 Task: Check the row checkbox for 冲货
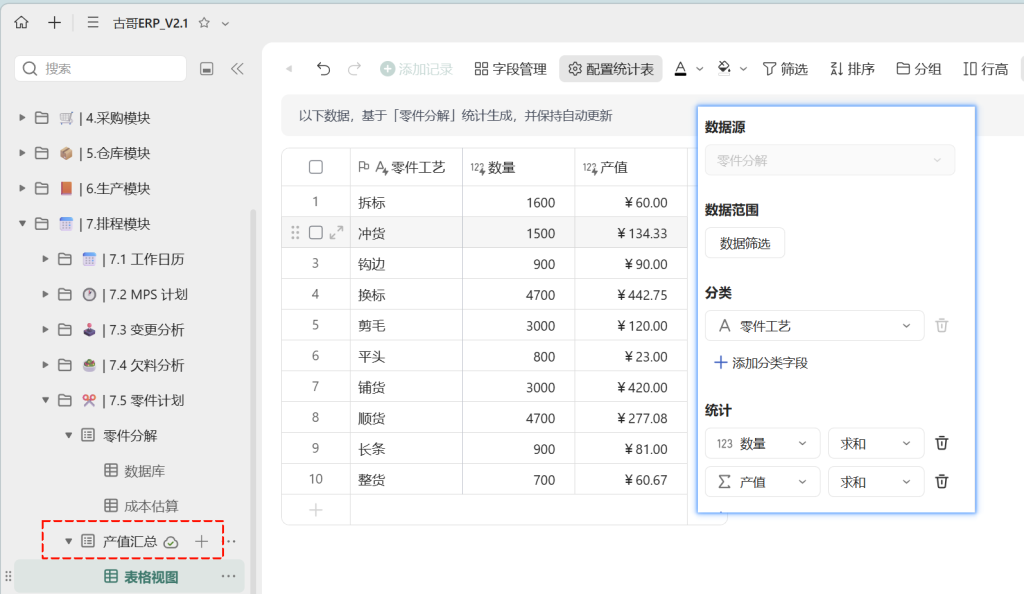point(315,232)
